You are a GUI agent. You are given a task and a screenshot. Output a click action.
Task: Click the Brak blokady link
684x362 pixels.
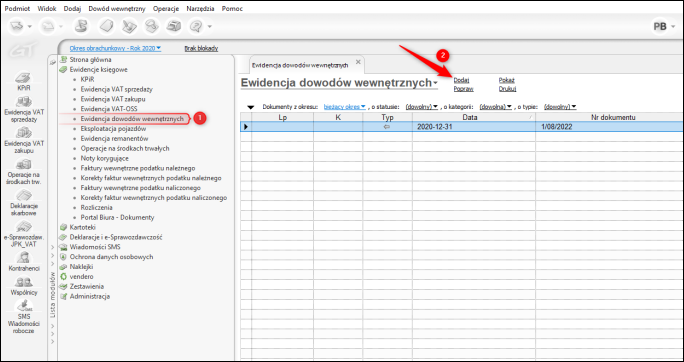202,48
